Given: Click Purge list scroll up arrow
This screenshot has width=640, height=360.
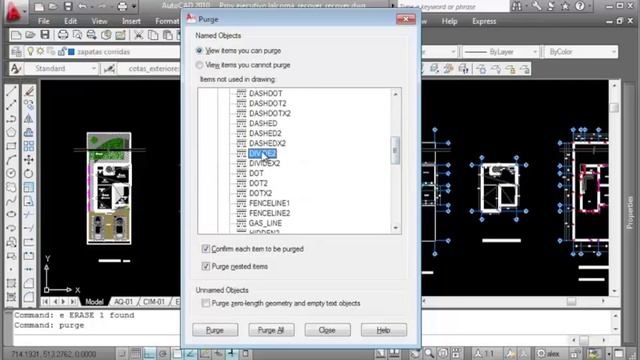Looking at the screenshot, I should point(395,94).
